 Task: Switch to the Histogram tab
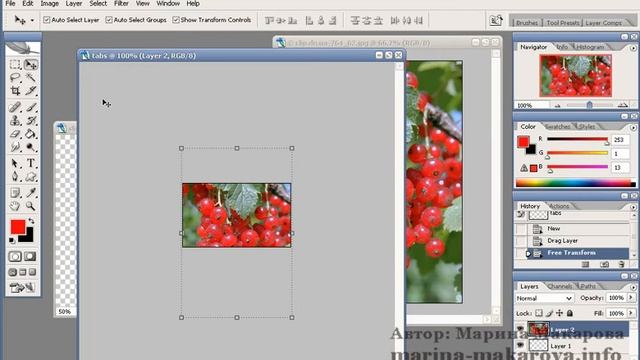click(590, 47)
